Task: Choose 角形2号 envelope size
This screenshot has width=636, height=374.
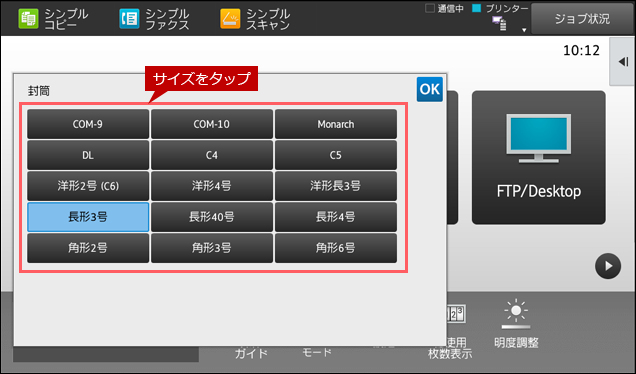Action: [x=88, y=248]
